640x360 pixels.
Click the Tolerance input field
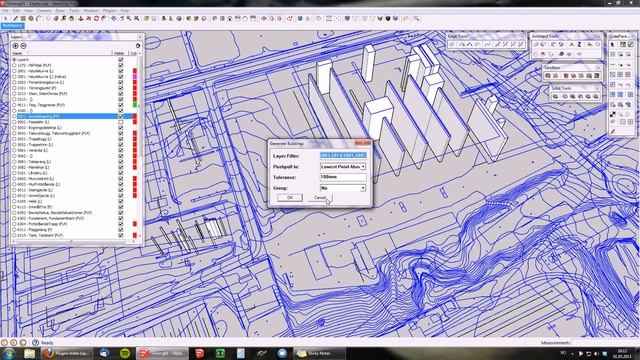(x=343, y=177)
